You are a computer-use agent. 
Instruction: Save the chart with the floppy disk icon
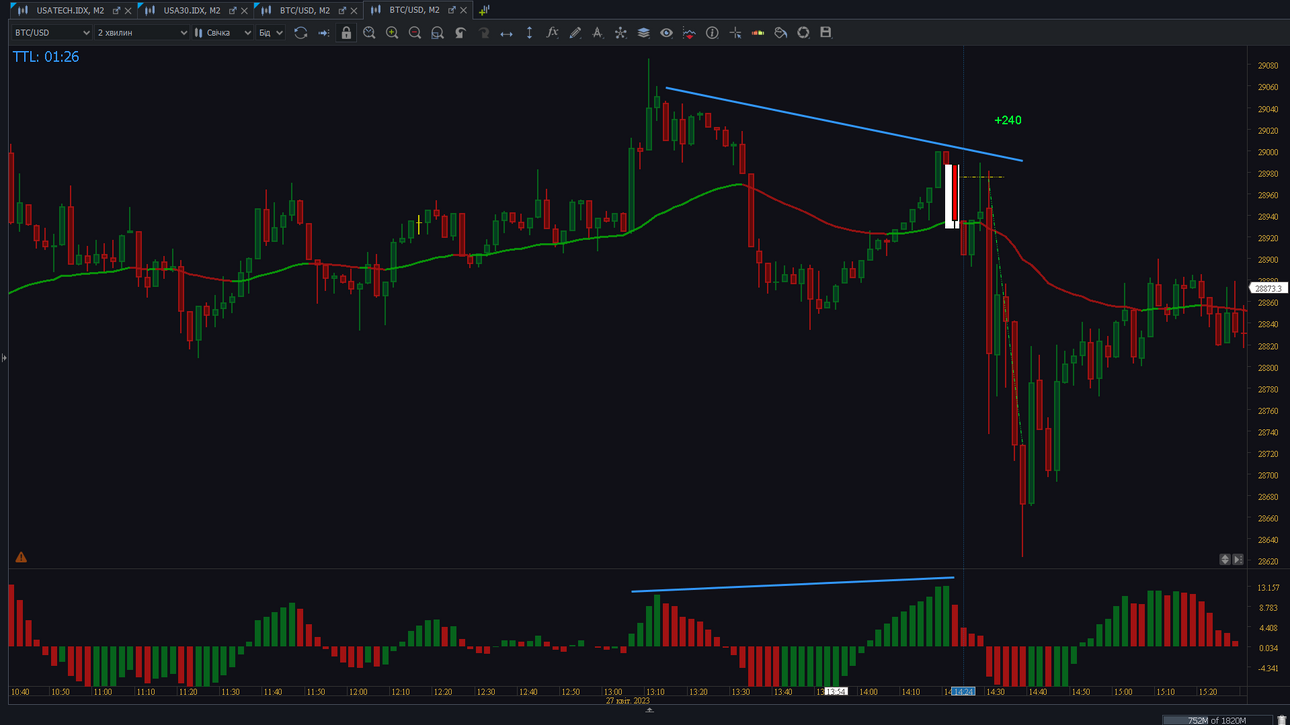[x=826, y=33]
